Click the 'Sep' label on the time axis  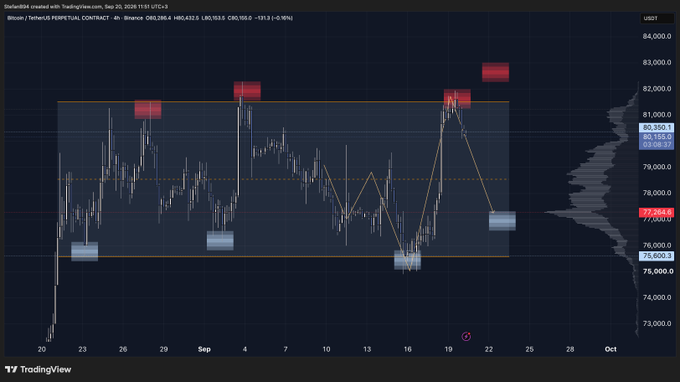[x=204, y=349]
